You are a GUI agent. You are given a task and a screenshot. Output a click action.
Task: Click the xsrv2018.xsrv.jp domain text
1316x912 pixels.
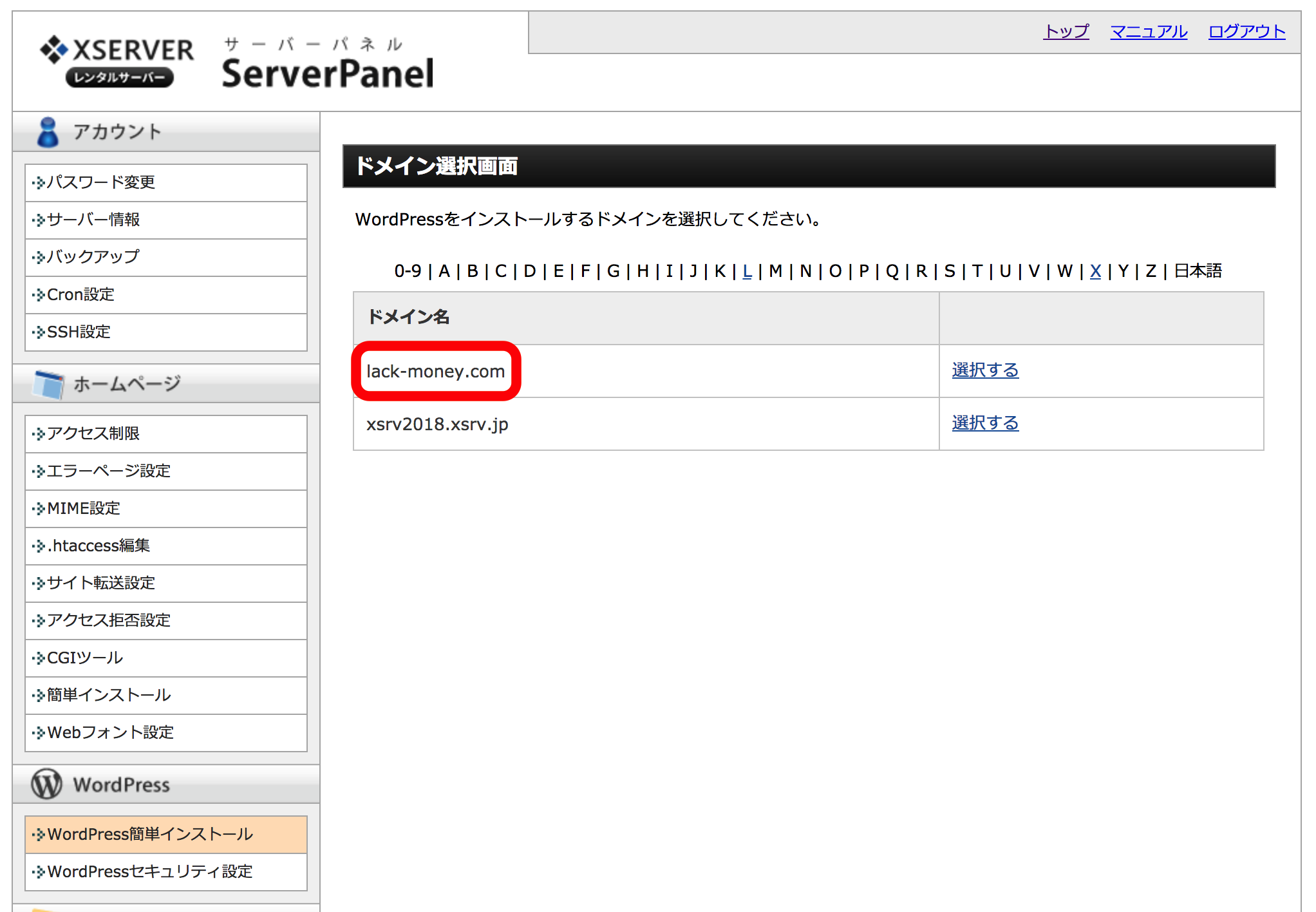(x=437, y=424)
